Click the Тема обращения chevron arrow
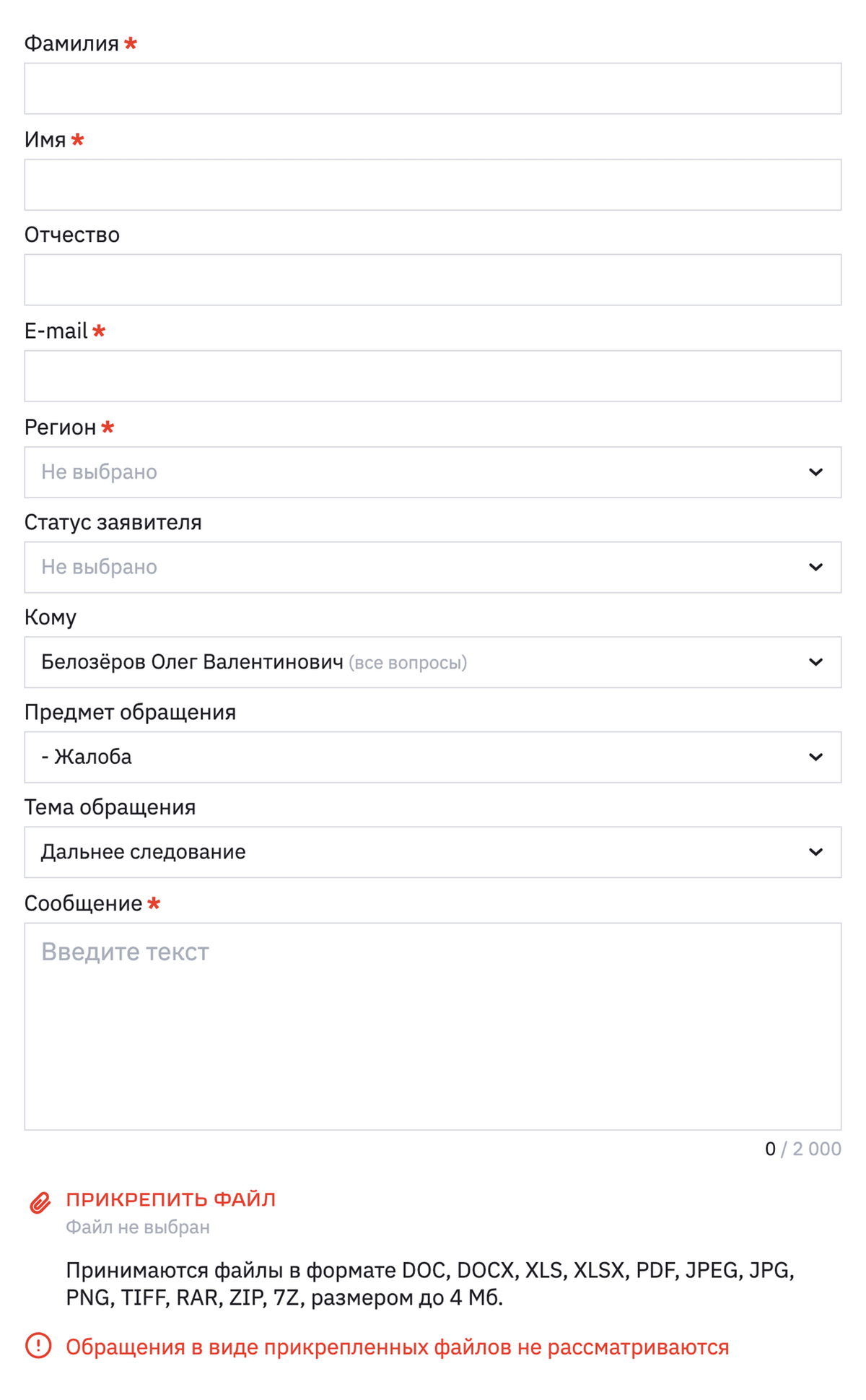The width and height of the screenshot is (866, 1400). click(815, 853)
